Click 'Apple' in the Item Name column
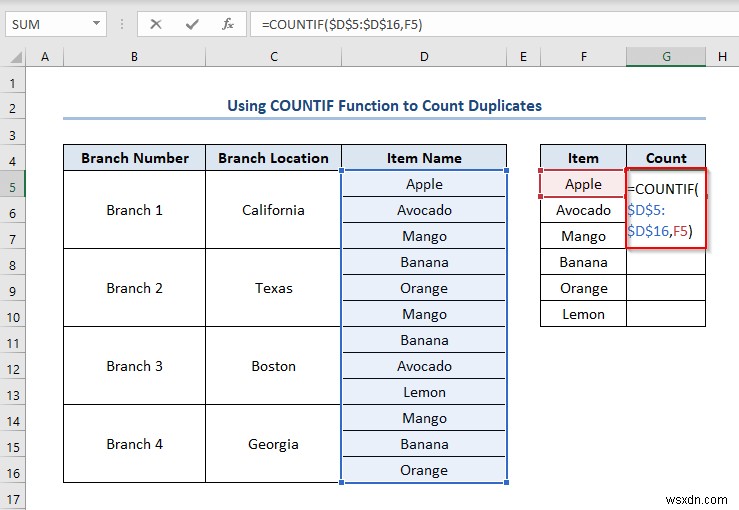Image resolution: width=739 pixels, height=510 pixels. tap(424, 184)
